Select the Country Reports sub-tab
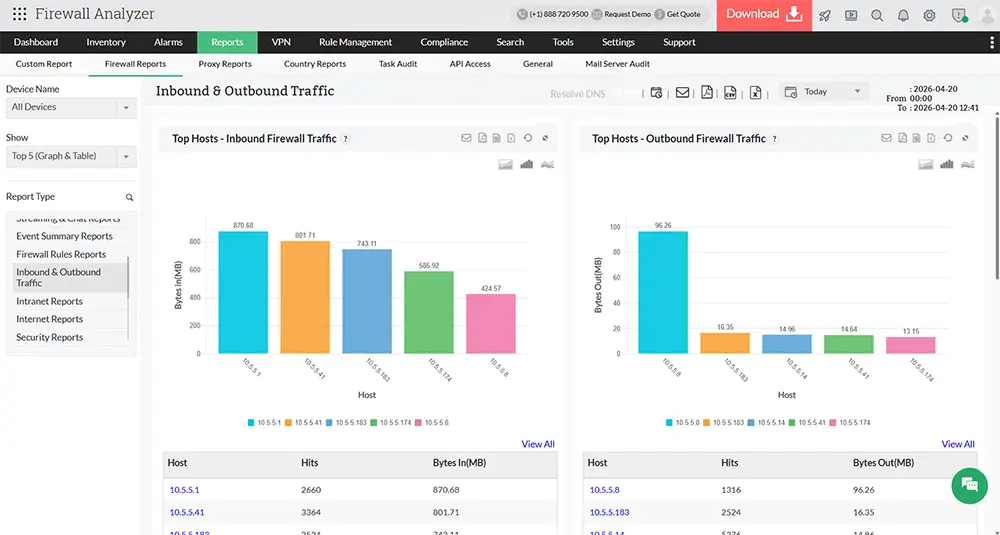Screen dimensions: 1000x535 pos(315,64)
